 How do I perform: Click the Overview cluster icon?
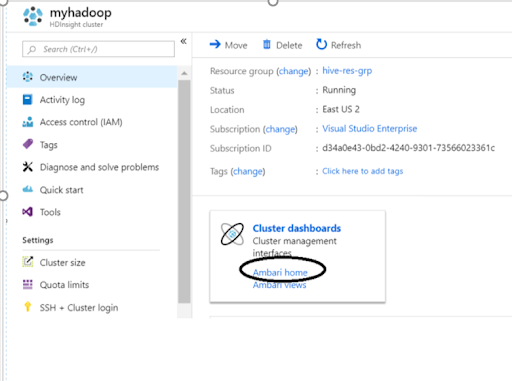pos(28,77)
